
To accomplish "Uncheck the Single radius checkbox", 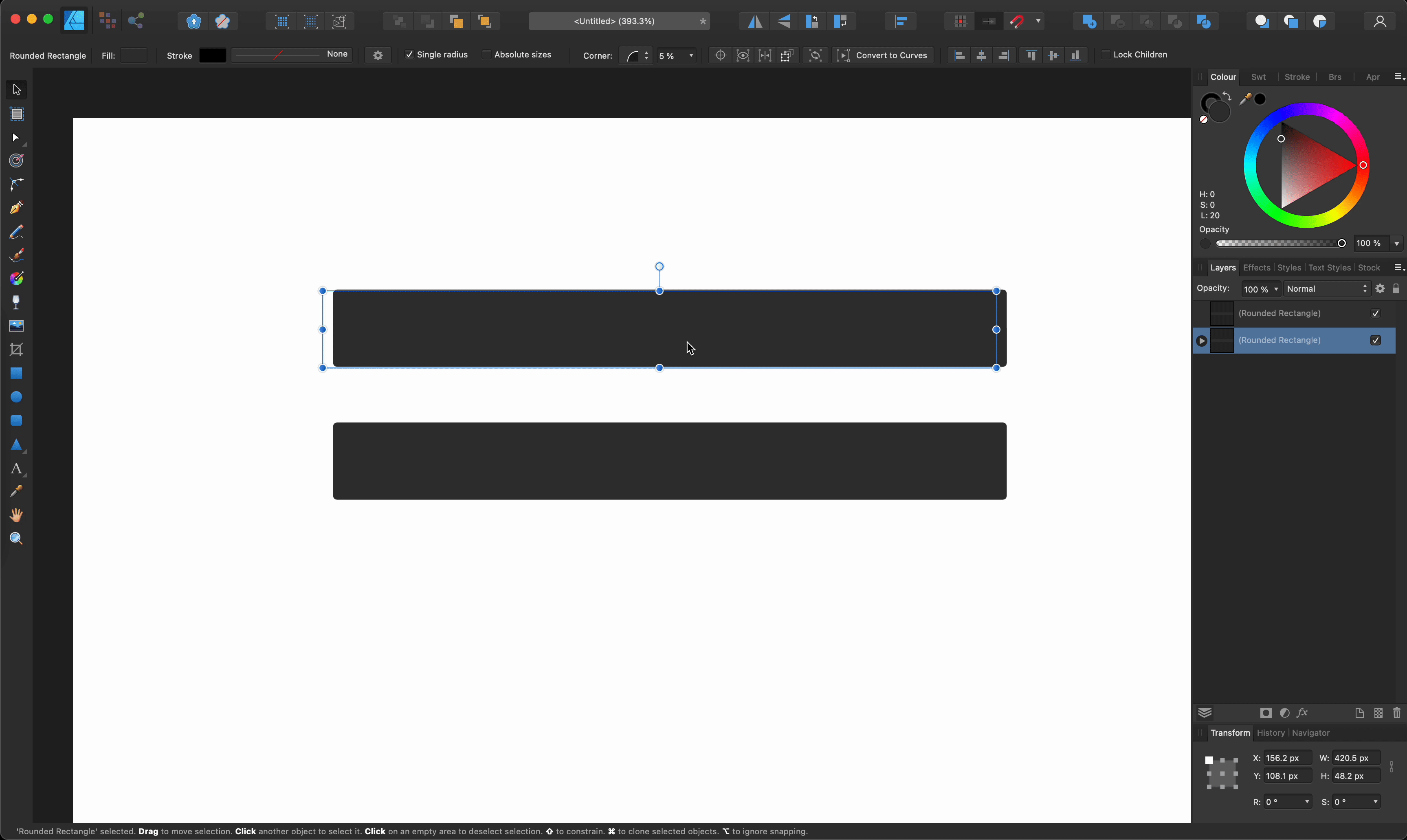I will click(x=410, y=54).
